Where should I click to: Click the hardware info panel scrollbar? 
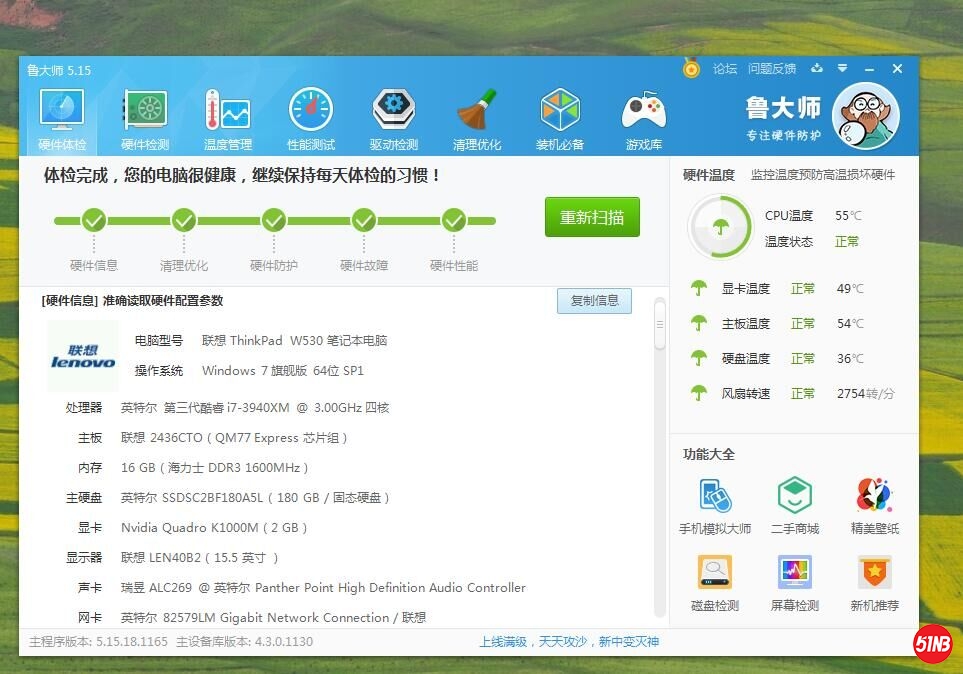click(x=658, y=323)
